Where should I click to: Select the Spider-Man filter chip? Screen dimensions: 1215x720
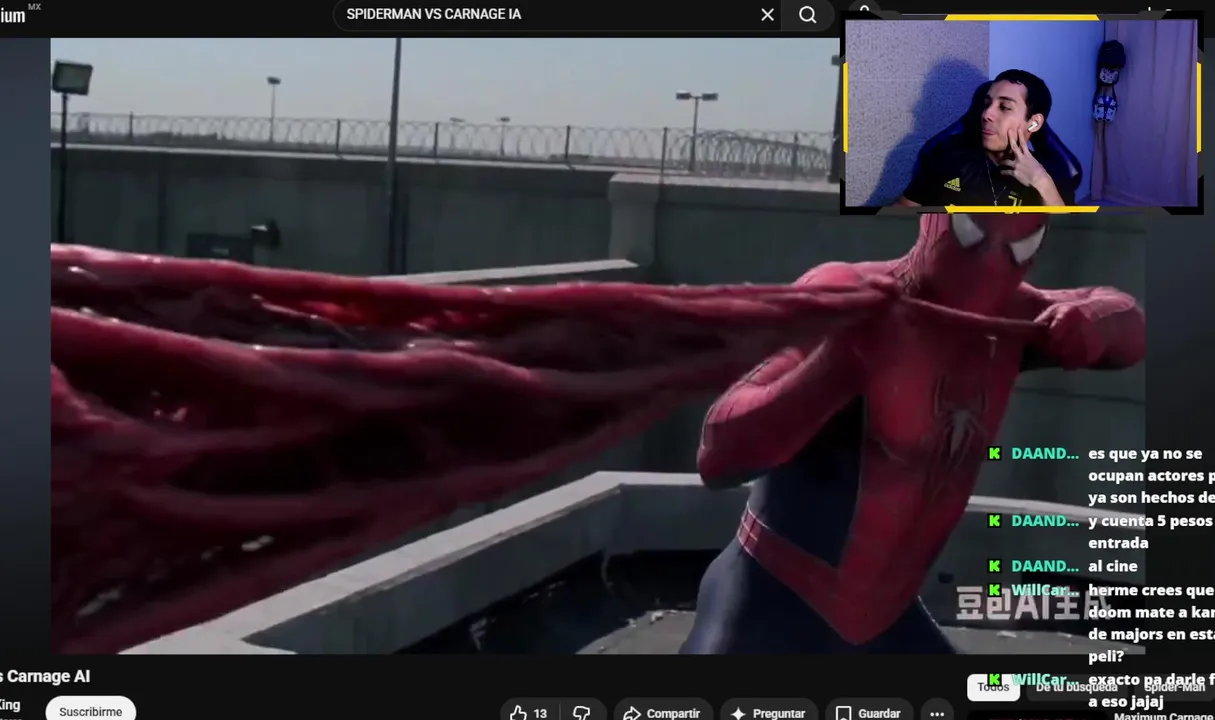tap(1175, 687)
